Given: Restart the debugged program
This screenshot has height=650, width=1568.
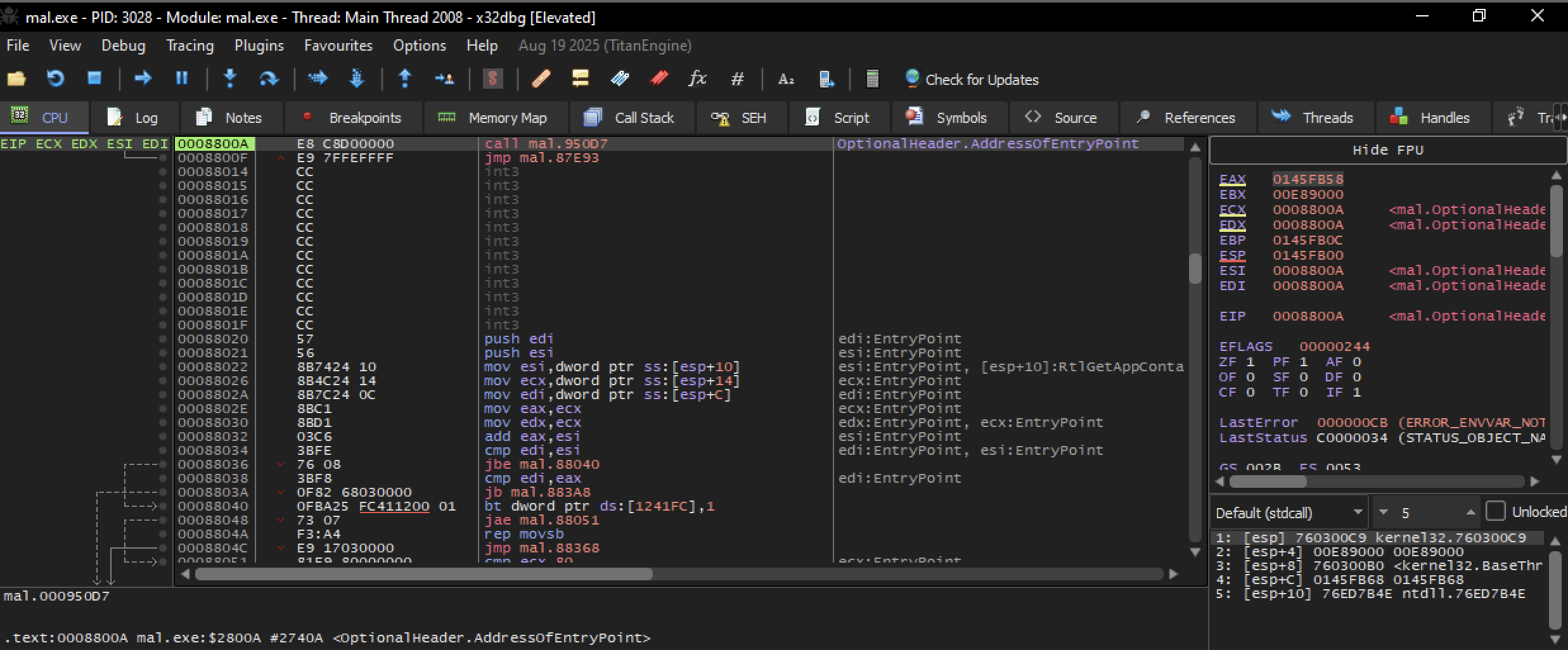Looking at the screenshot, I should [x=56, y=79].
